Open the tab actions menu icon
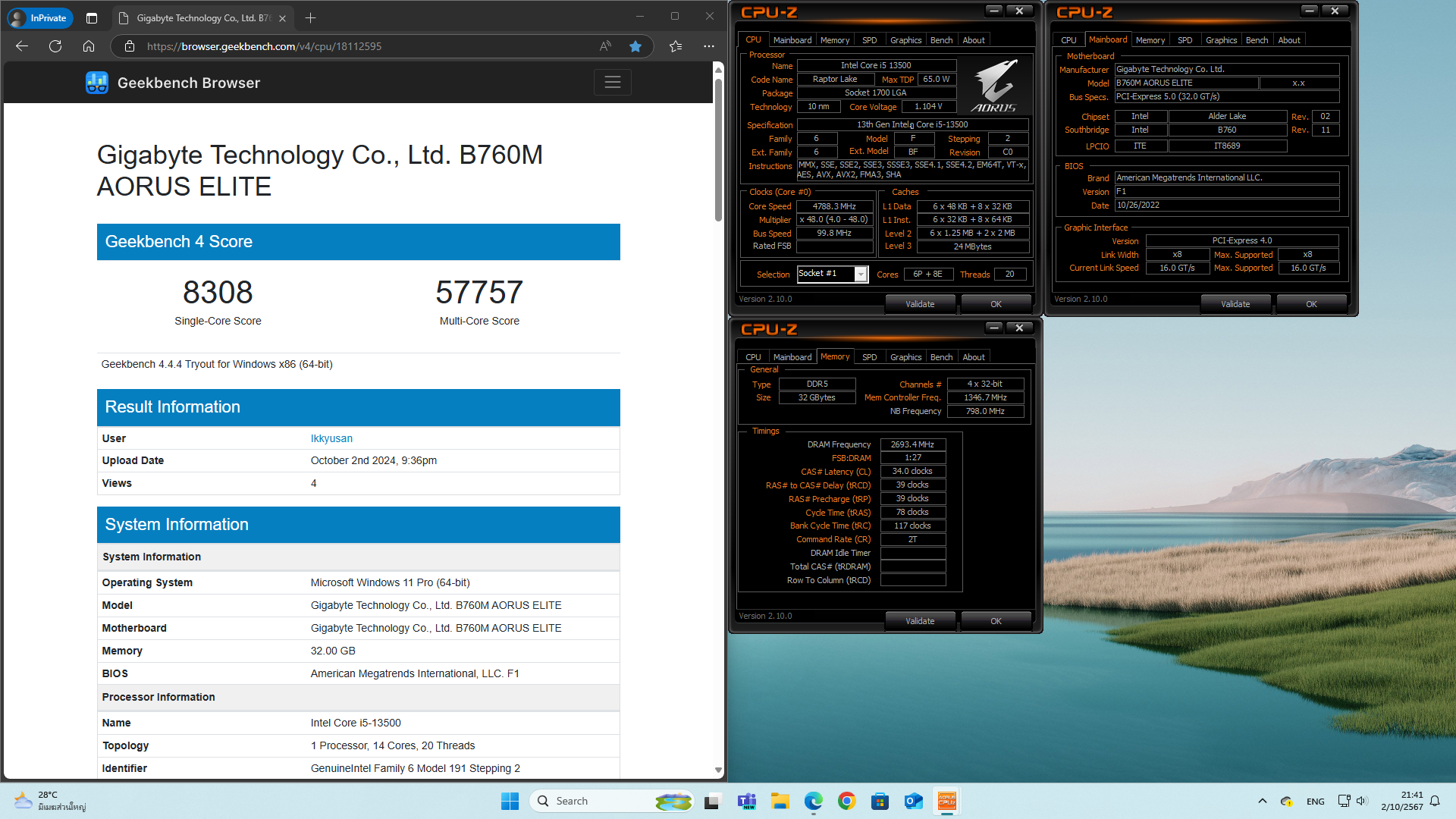The image size is (1456, 819). 92,17
